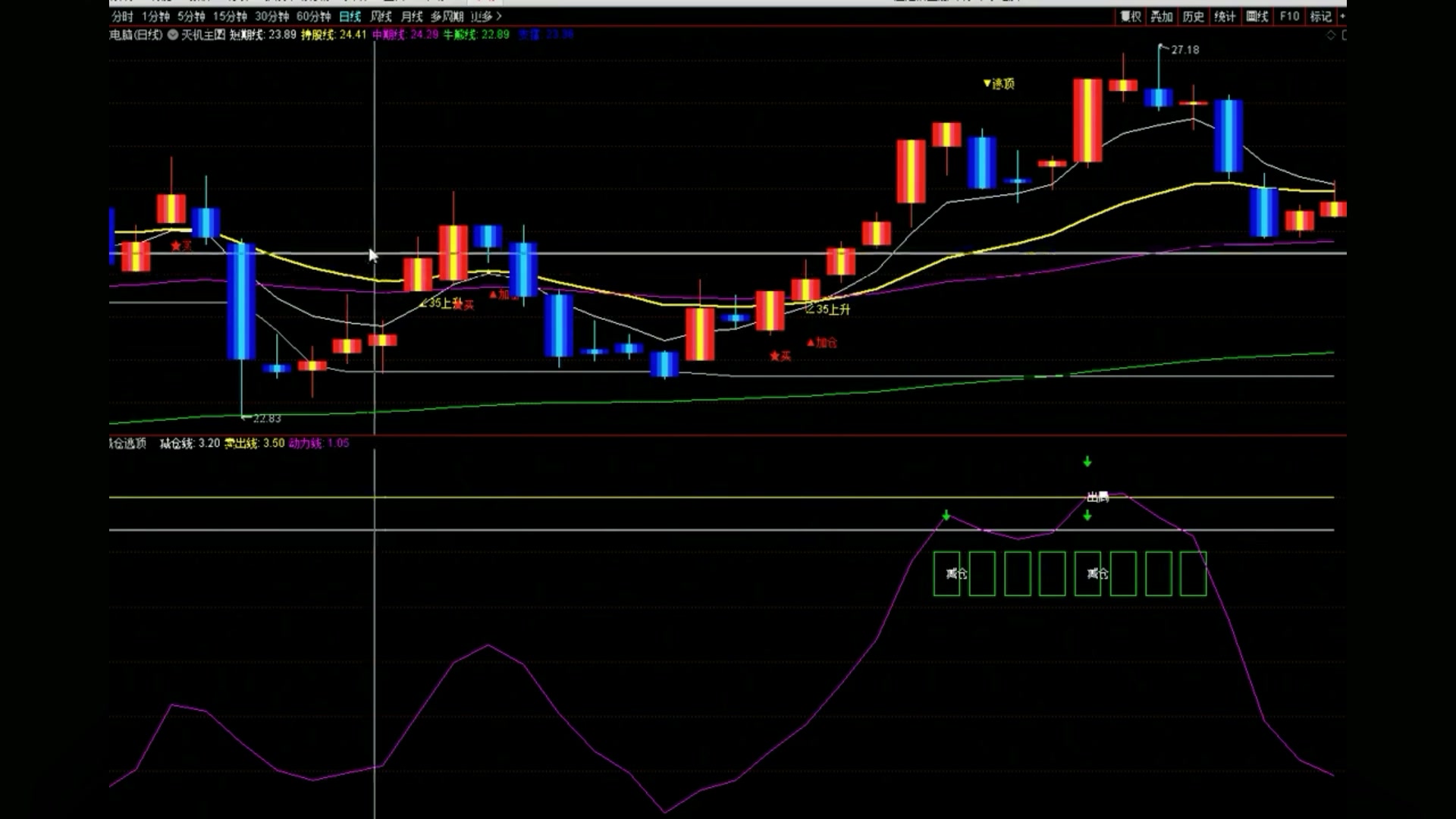Click the 22.83 low price label
Screen dimensions: 1456x819
pos(266,419)
